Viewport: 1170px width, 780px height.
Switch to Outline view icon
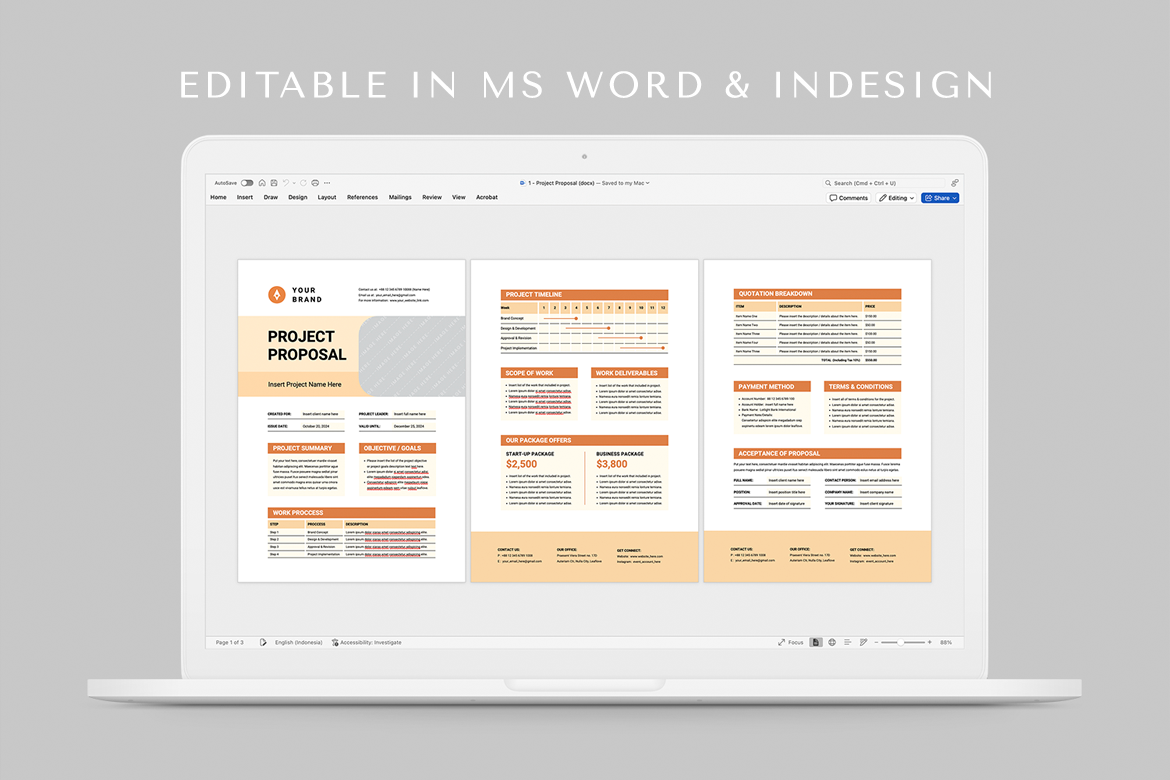click(847, 642)
